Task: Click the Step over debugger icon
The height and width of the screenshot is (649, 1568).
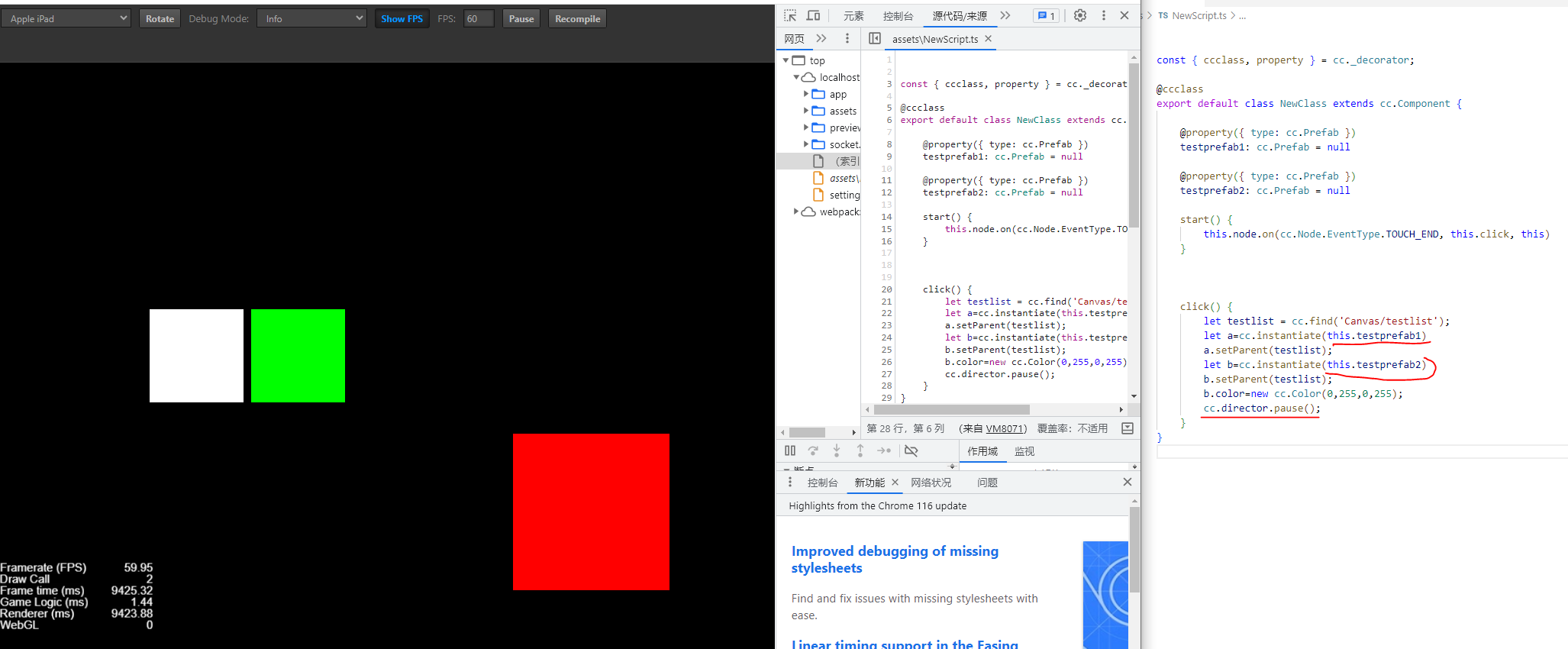Action: (x=813, y=450)
